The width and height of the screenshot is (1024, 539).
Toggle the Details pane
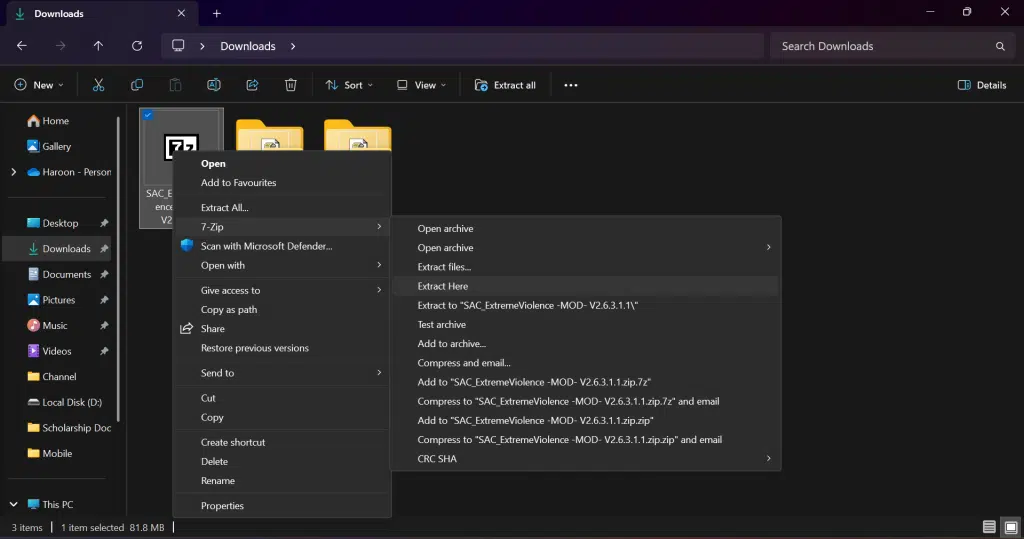point(981,85)
